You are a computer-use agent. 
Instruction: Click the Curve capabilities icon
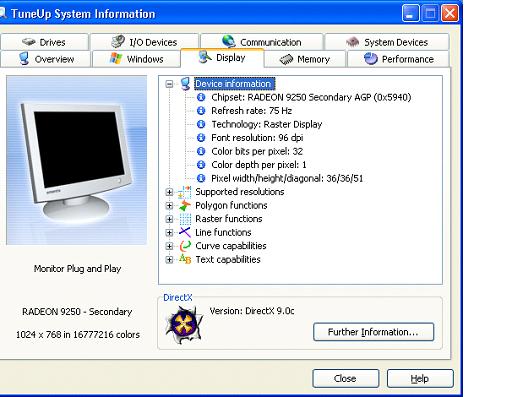(185, 246)
